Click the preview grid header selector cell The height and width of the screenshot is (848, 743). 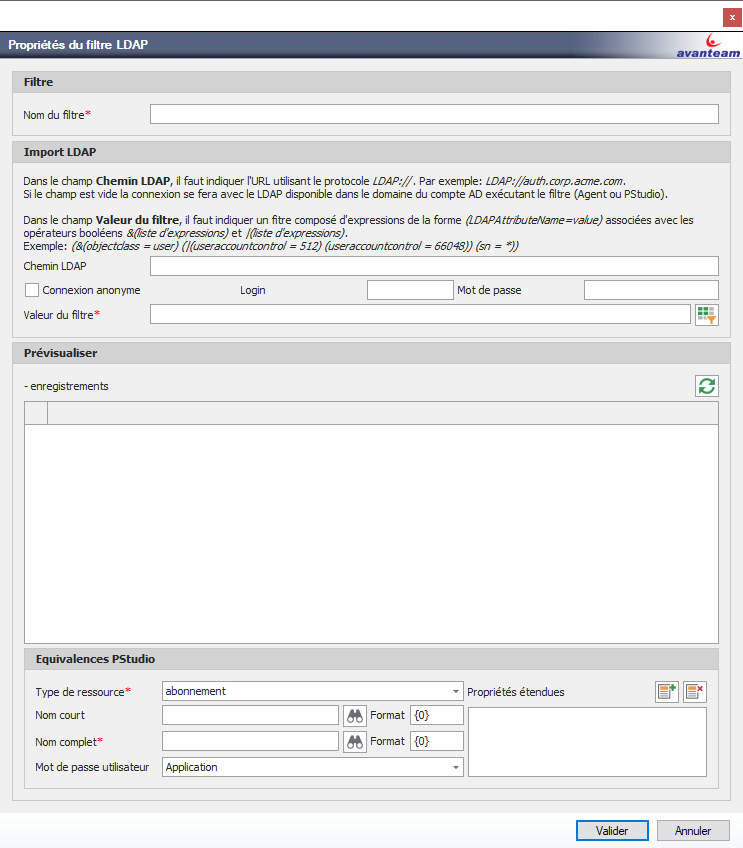(x=36, y=413)
